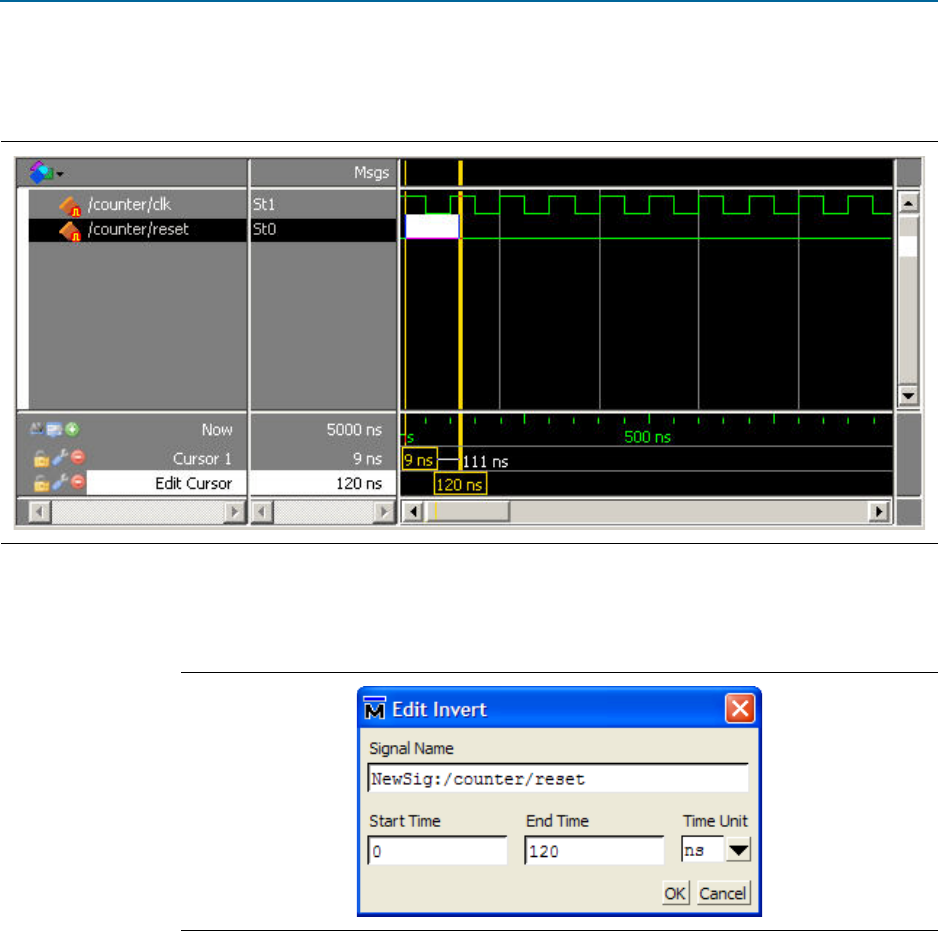Viewport: 938px width, 931px height.
Task: Delete Edit Cursor with red minus icon
Action: point(78,482)
